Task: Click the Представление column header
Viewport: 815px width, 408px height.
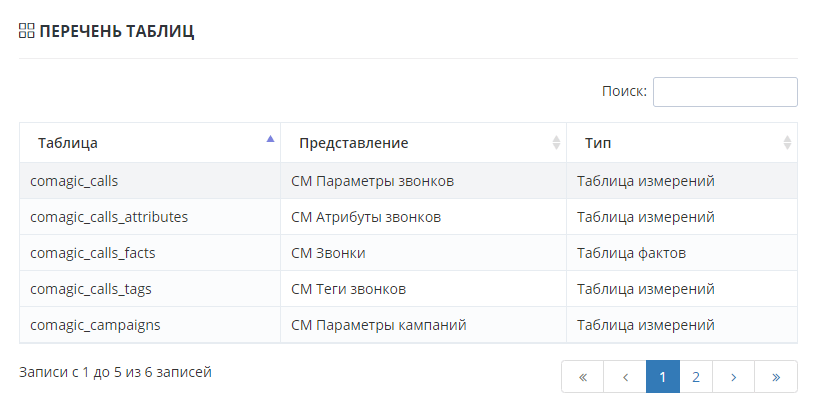Action: click(353, 143)
